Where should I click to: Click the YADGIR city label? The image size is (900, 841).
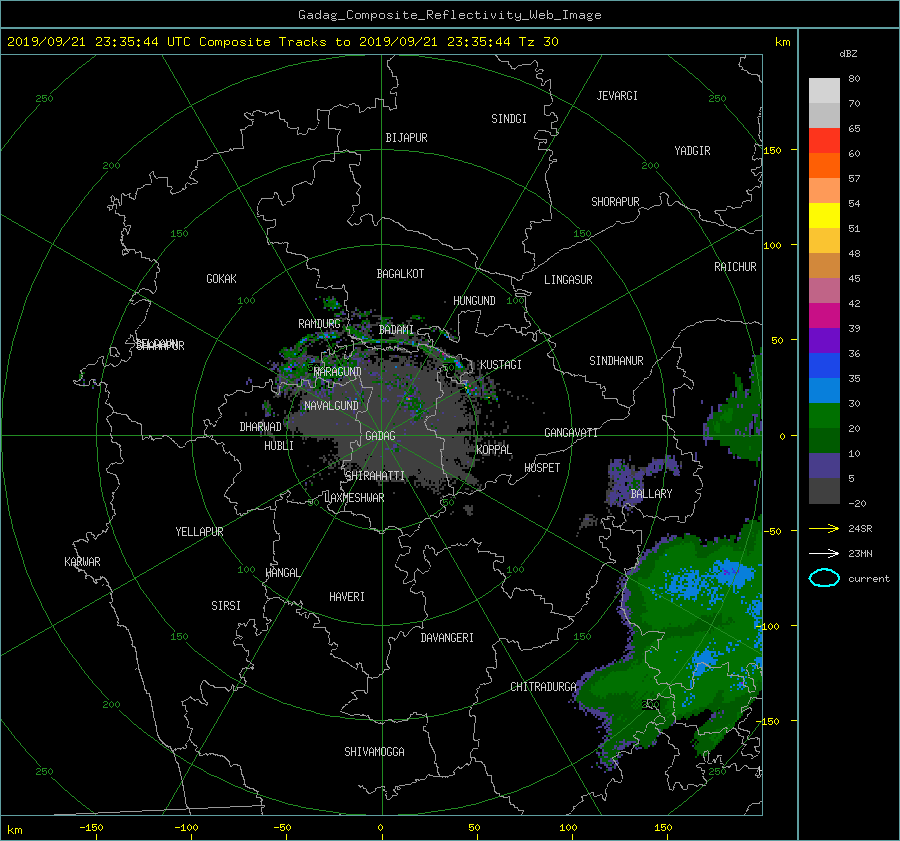tap(692, 151)
